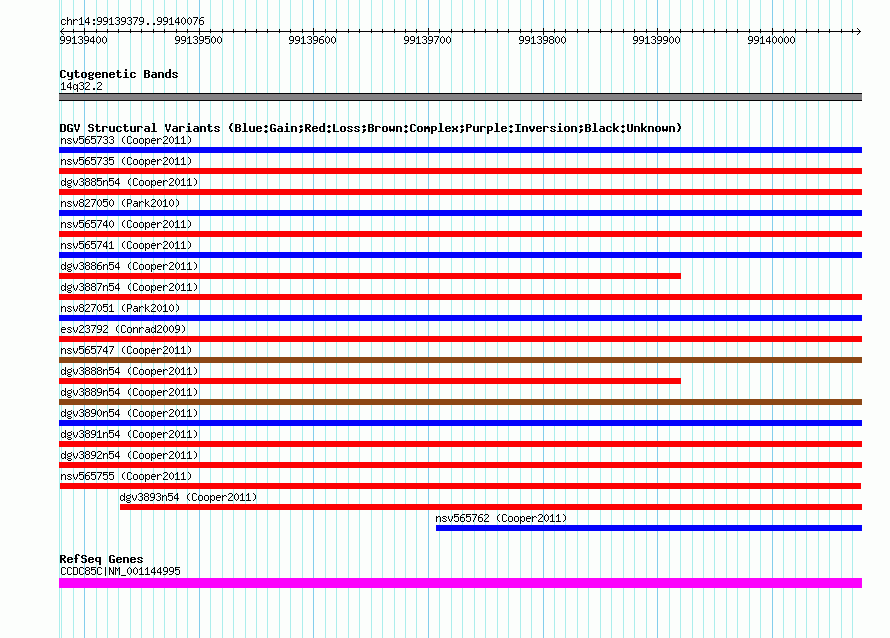Select the nsv565755 (Cooper2011) label
The height and width of the screenshot is (638, 890).
126,476
